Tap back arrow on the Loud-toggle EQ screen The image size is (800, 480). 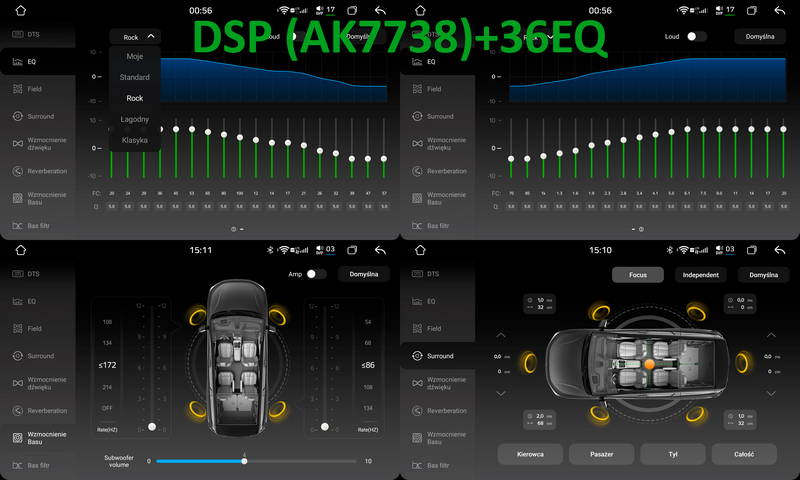(x=780, y=10)
